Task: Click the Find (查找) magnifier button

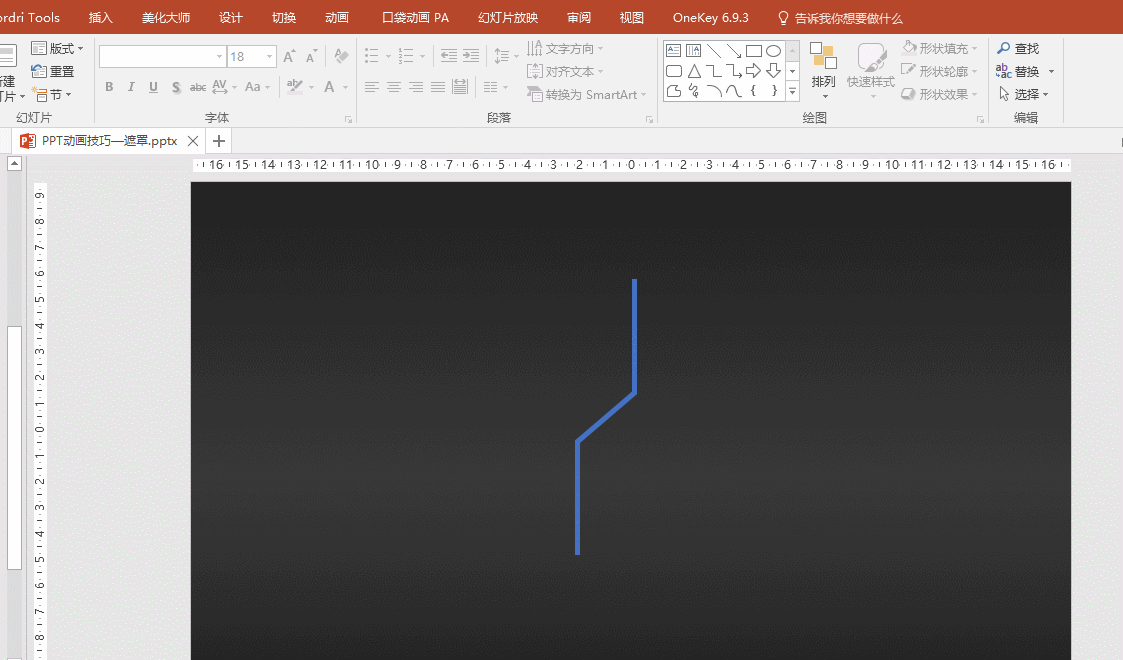Action: coord(1018,49)
